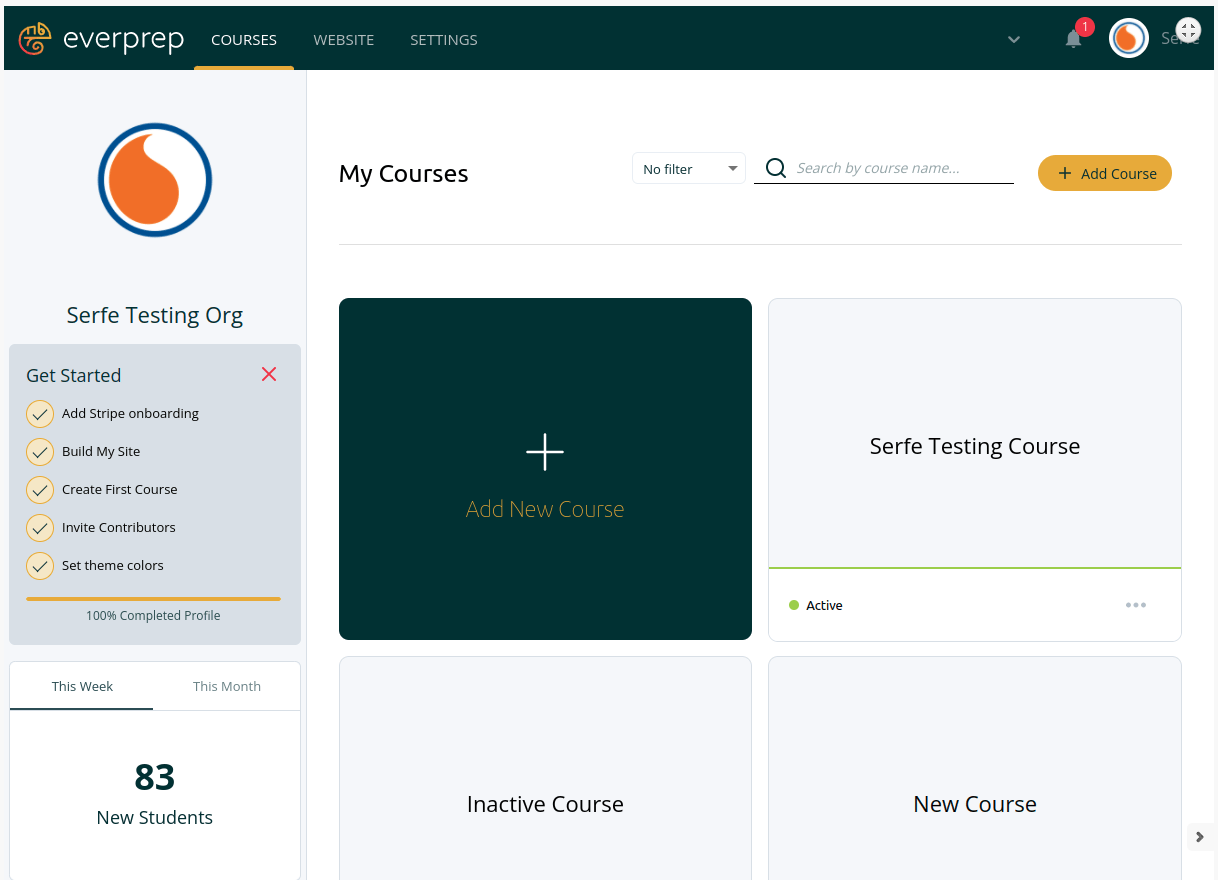Click the search magnifier icon
Viewport: 1218px width, 880px height.
click(x=775, y=168)
